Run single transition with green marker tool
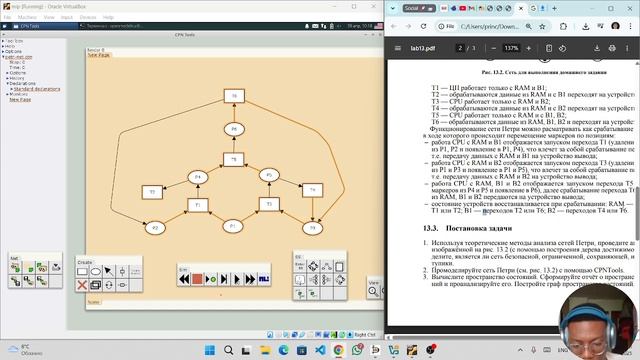The width and height of the screenshot is (640, 360). pyautogui.click(x=211, y=279)
